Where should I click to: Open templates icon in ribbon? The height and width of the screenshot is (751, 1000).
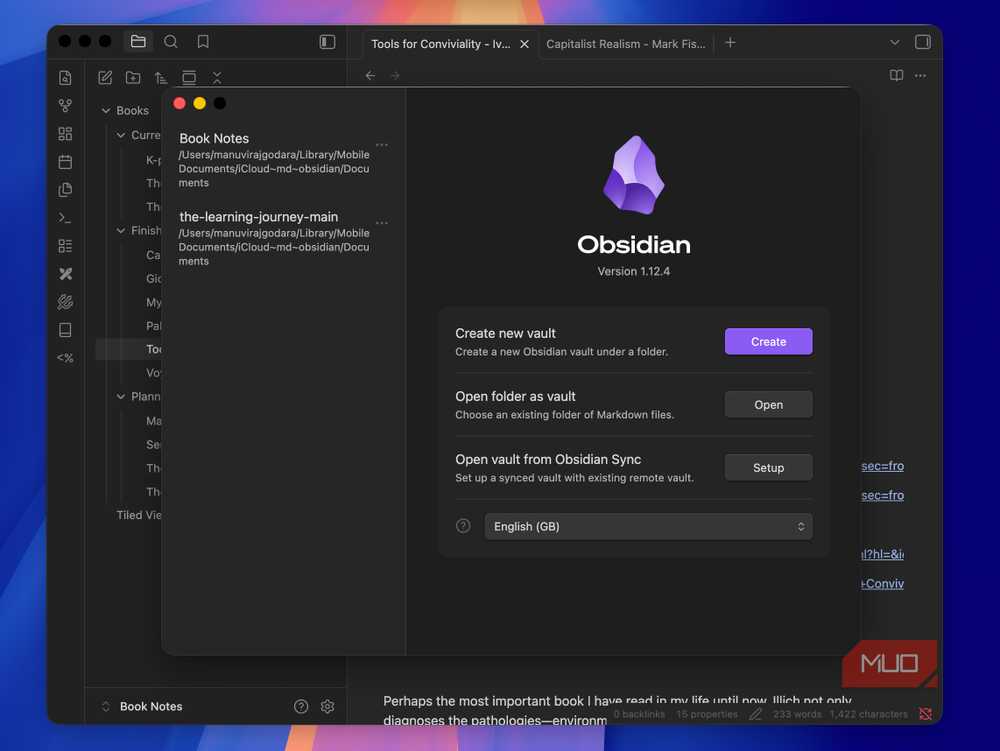(x=65, y=190)
